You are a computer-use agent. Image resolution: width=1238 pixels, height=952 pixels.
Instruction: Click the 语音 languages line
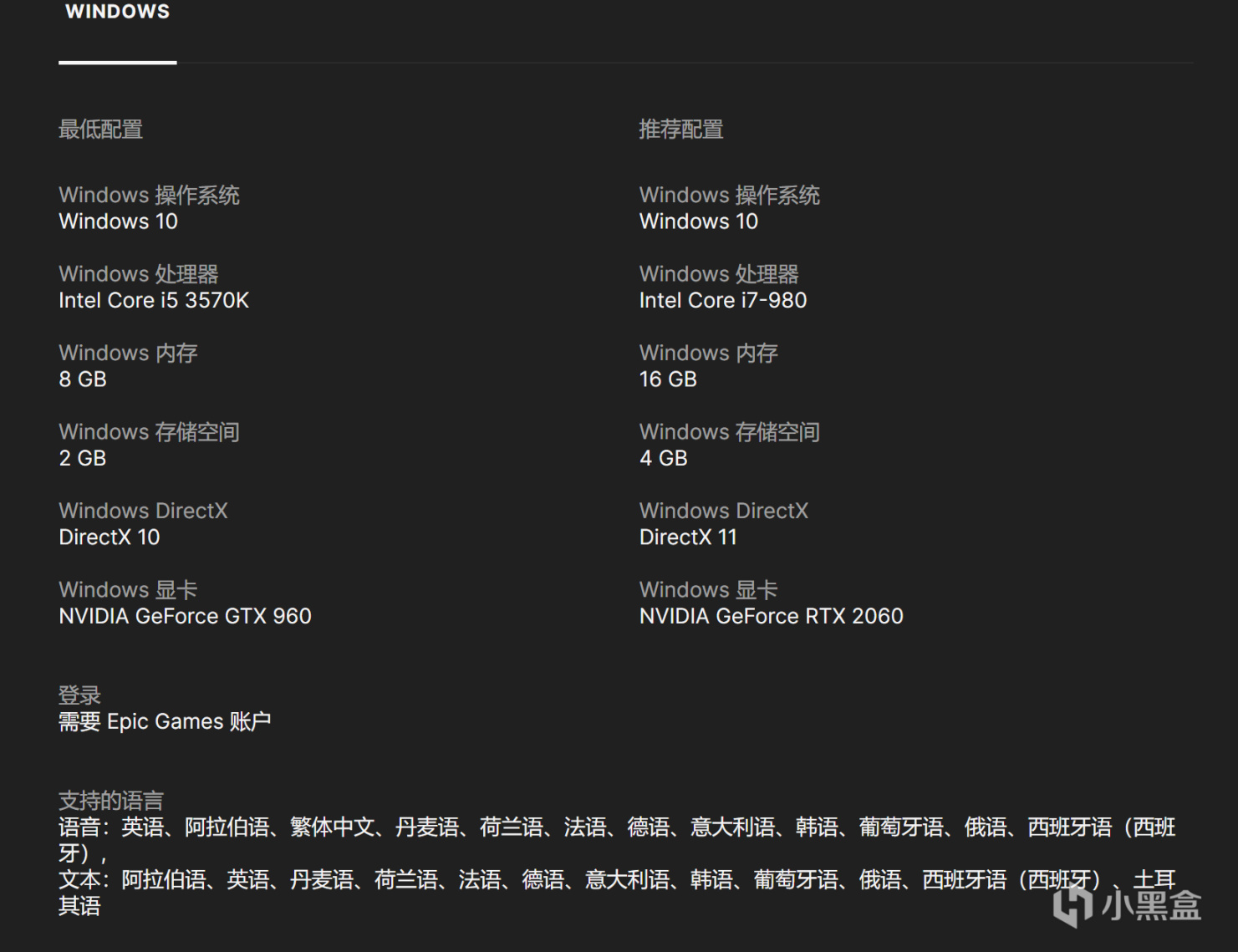pyautogui.click(x=617, y=840)
